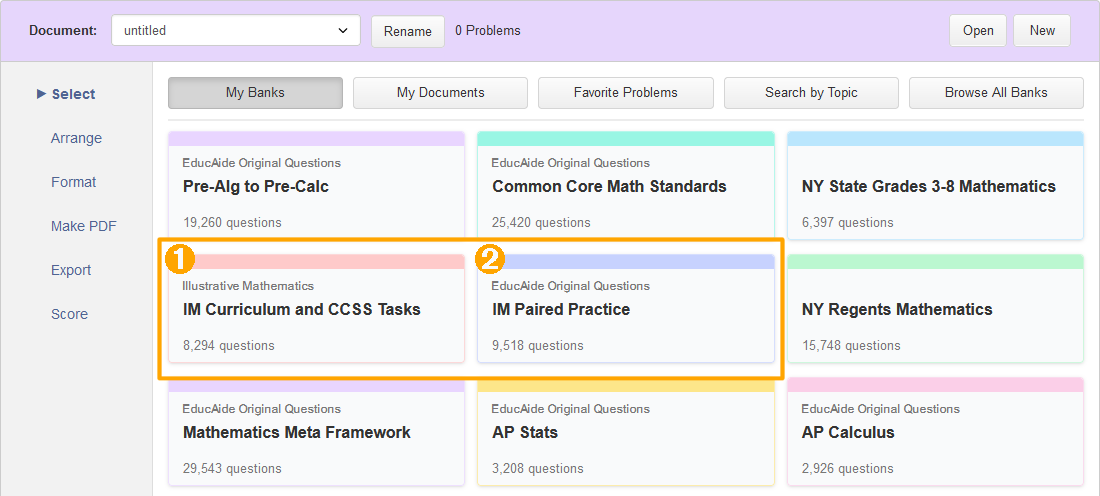Click the orange number 2 marker
This screenshot has width=1100, height=496.
pos(489,260)
